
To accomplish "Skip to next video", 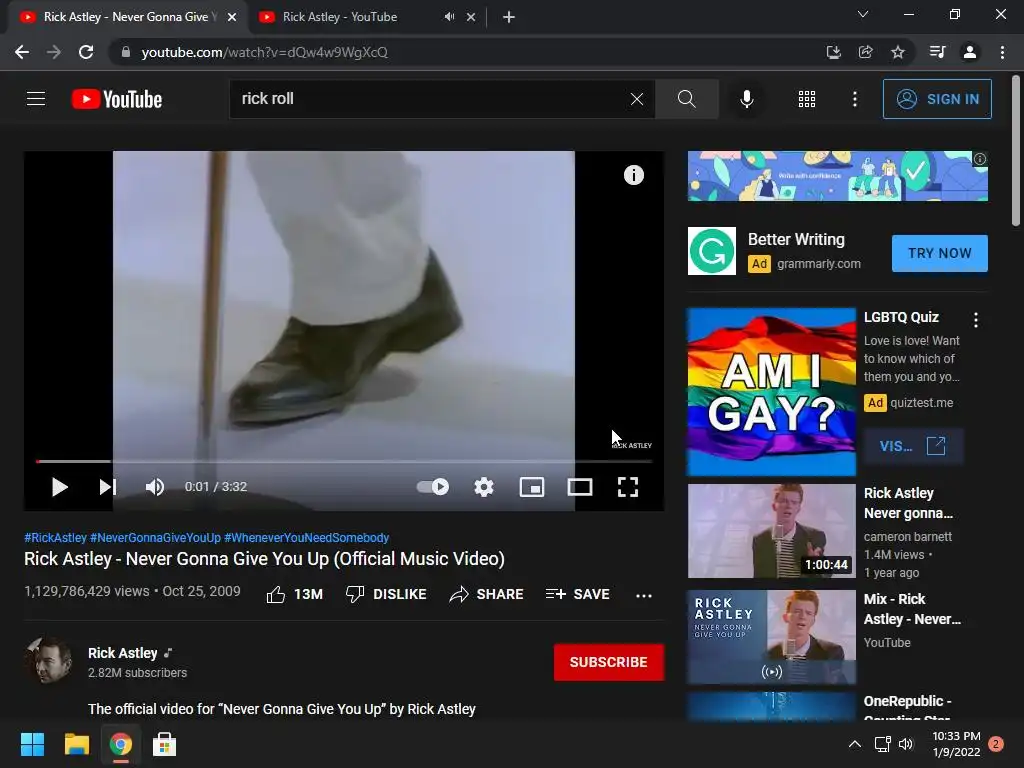I will tap(108, 487).
